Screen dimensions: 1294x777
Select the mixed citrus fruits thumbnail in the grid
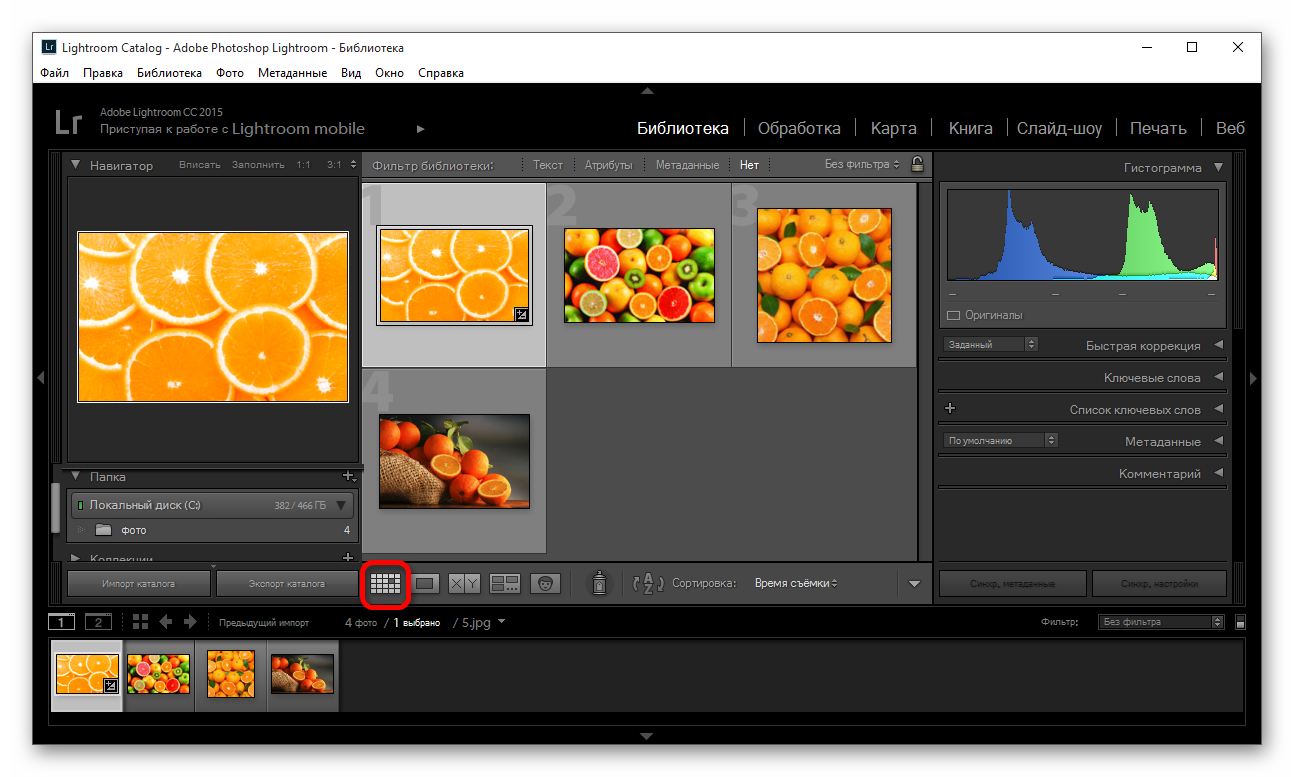click(x=639, y=275)
